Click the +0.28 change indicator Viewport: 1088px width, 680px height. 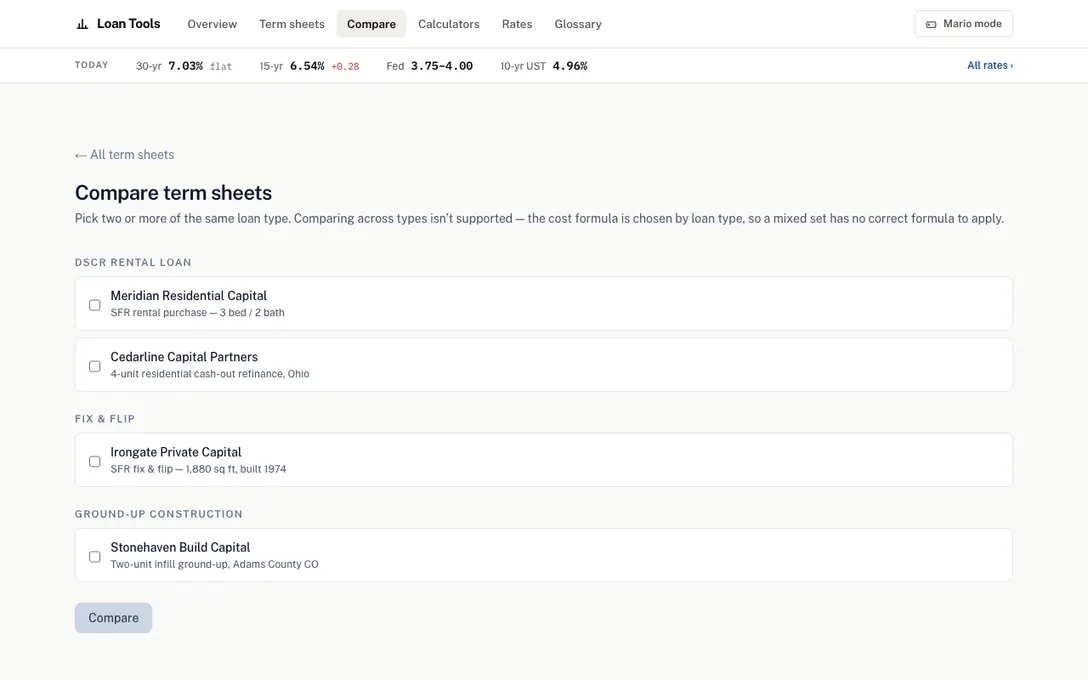(x=345, y=67)
